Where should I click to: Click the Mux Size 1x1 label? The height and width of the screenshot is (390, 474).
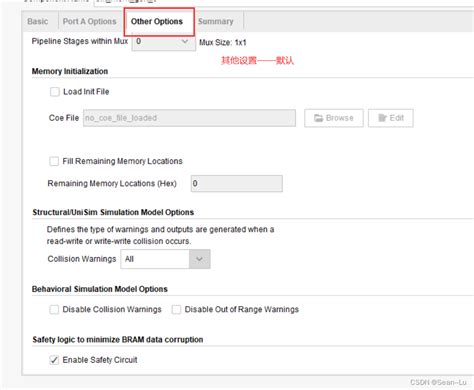(x=223, y=43)
